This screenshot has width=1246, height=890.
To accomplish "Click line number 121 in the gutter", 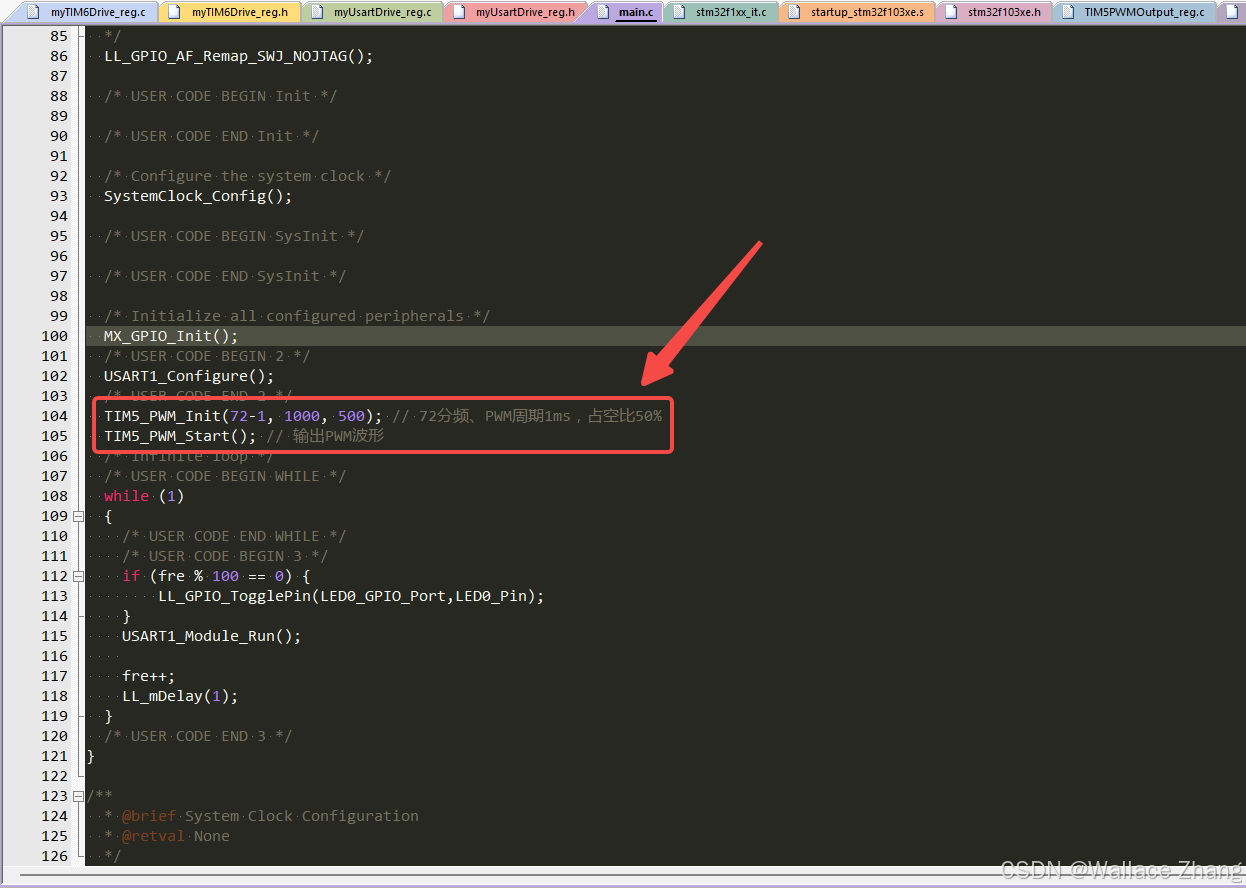I will click(55, 756).
